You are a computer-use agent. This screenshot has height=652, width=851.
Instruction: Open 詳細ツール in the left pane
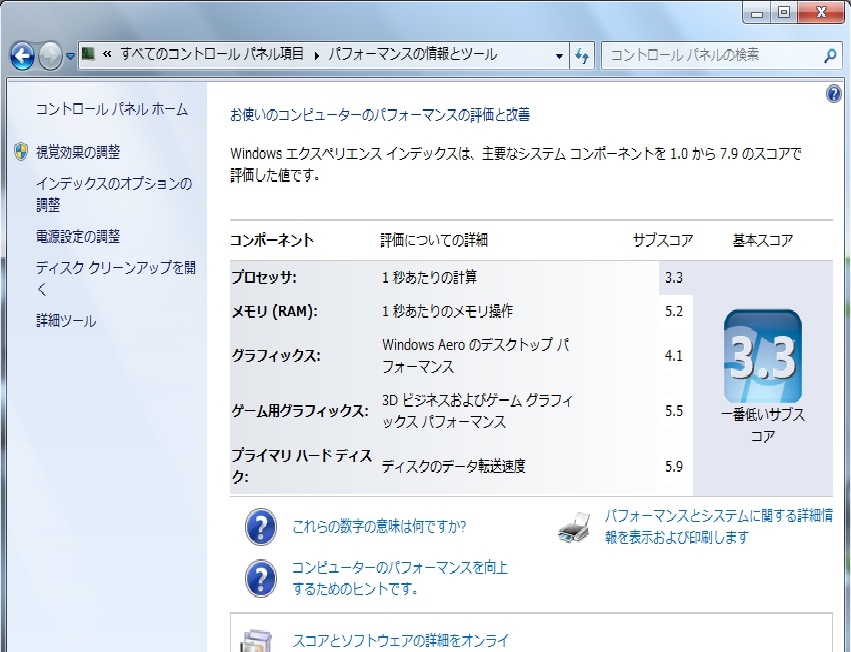pyautogui.click(x=66, y=321)
